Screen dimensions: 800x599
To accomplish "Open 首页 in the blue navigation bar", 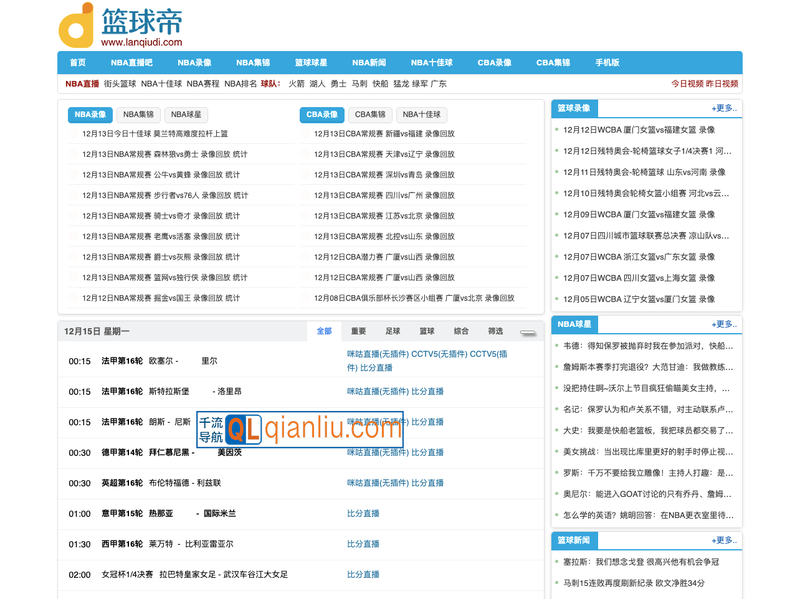I will pyautogui.click(x=78, y=62).
